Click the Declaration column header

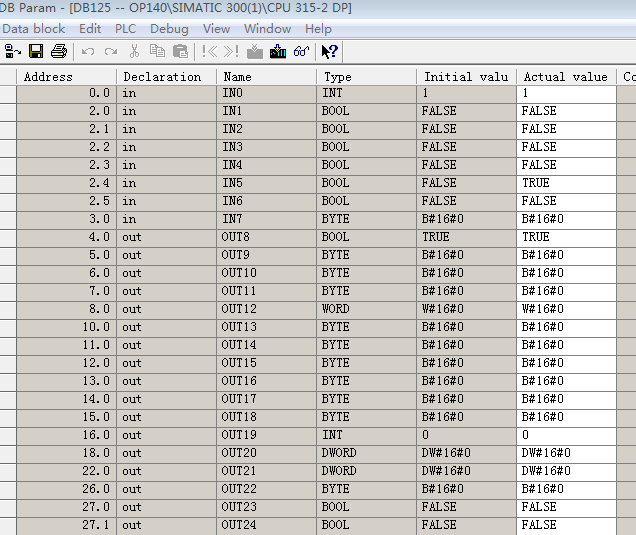pyautogui.click(x=166, y=77)
